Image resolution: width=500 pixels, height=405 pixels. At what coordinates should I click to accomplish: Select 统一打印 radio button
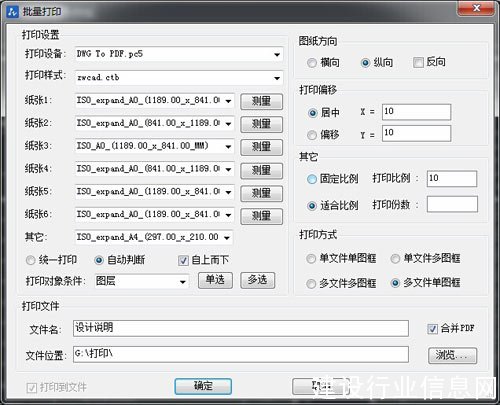(31, 260)
